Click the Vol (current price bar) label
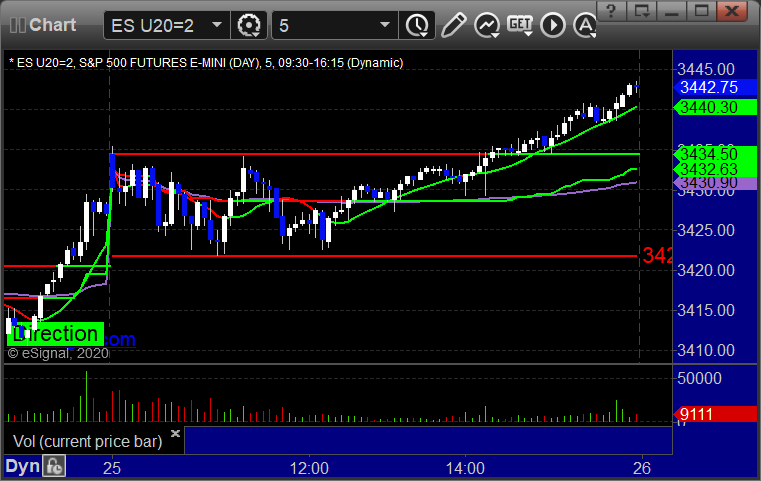 coord(87,442)
